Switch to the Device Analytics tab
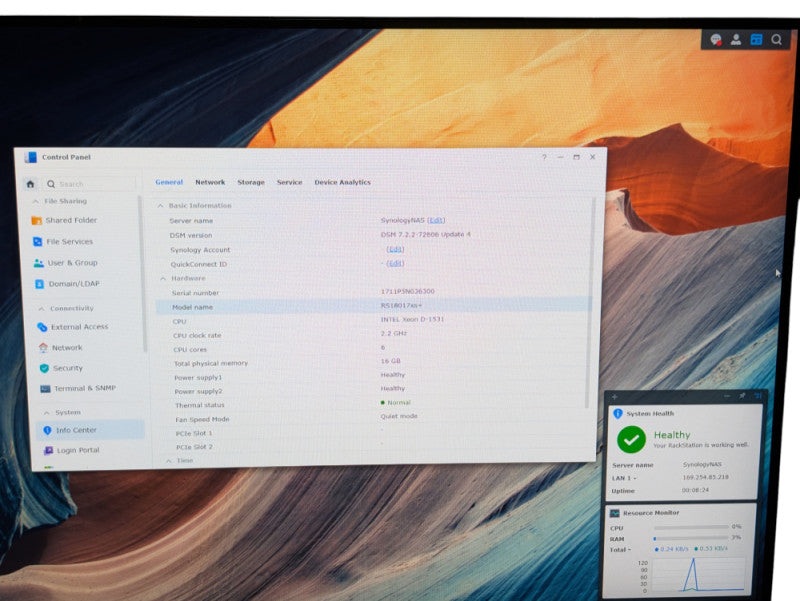Viewport: 800px width, 601px height. click(342, 182)
